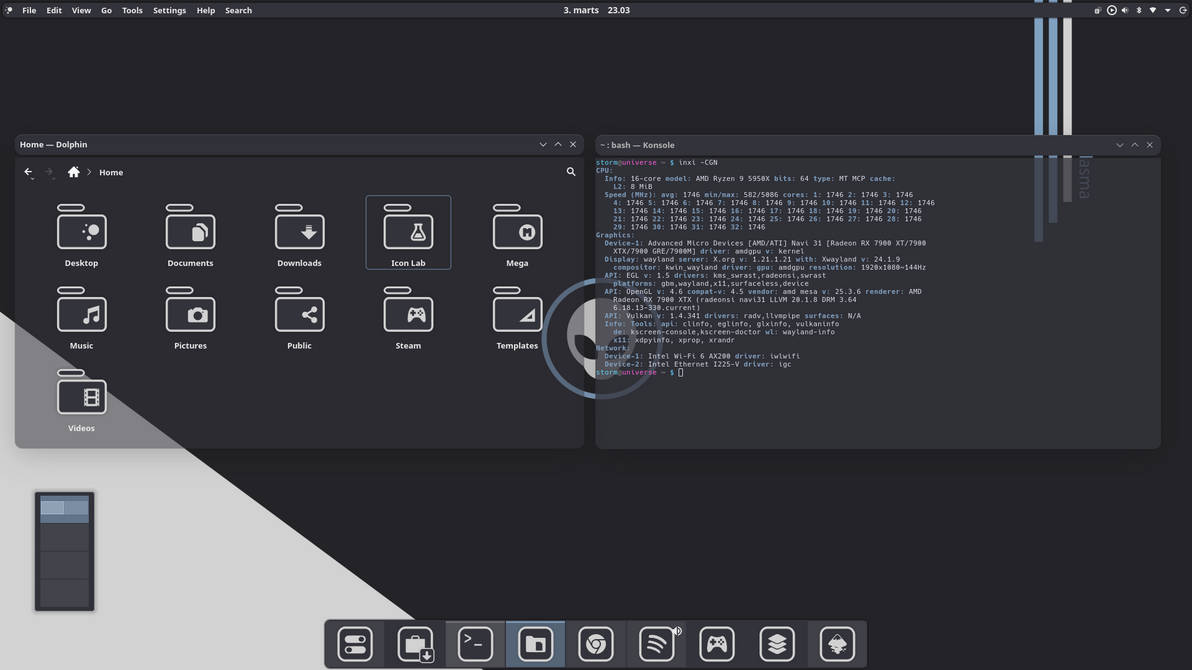The image size is (1192, 670).
Task: Open Dolphin search with magnifier icon
Action: point(571,172)
